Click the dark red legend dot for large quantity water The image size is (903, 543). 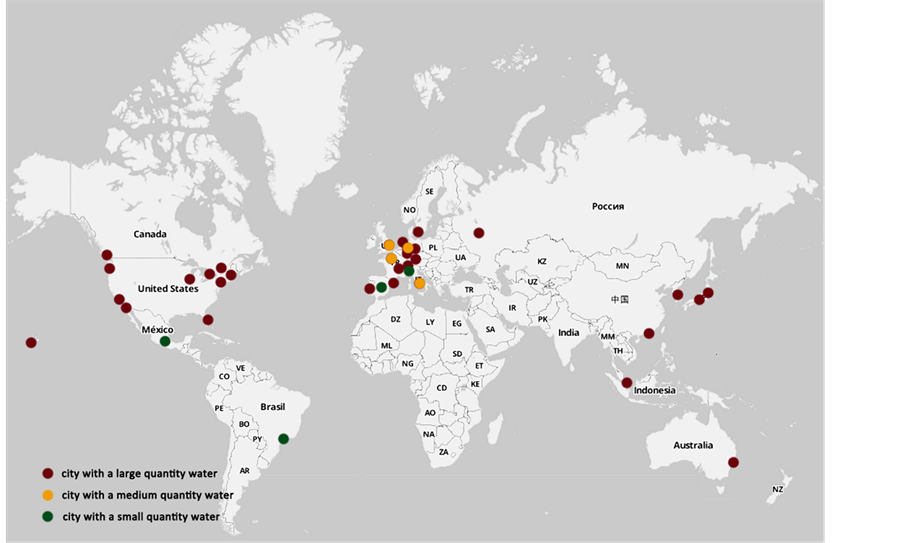tap(48, 473)
